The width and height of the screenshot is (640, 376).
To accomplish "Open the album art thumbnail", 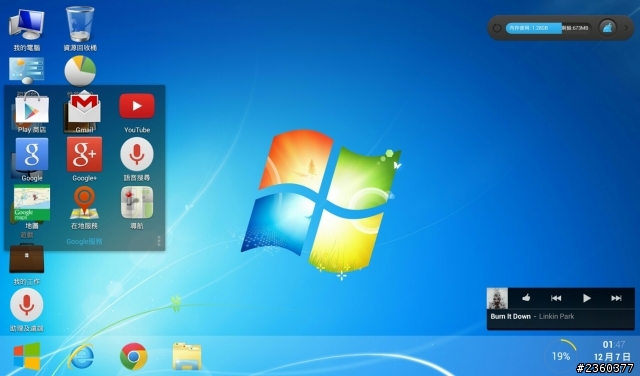I will pyautogui.click(x=498, y=298).
